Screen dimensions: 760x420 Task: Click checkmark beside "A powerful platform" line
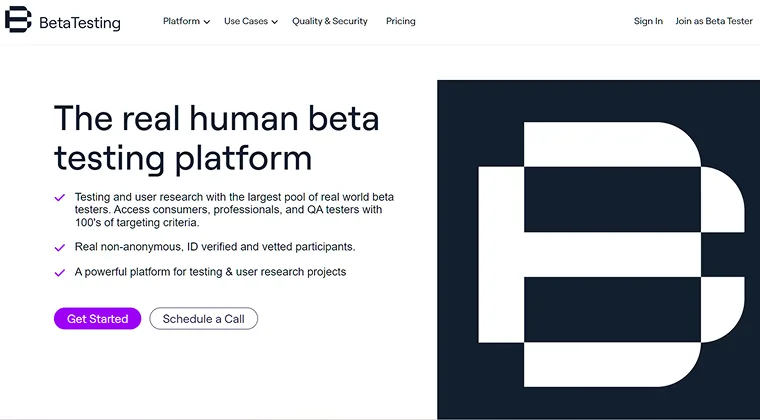60,273
